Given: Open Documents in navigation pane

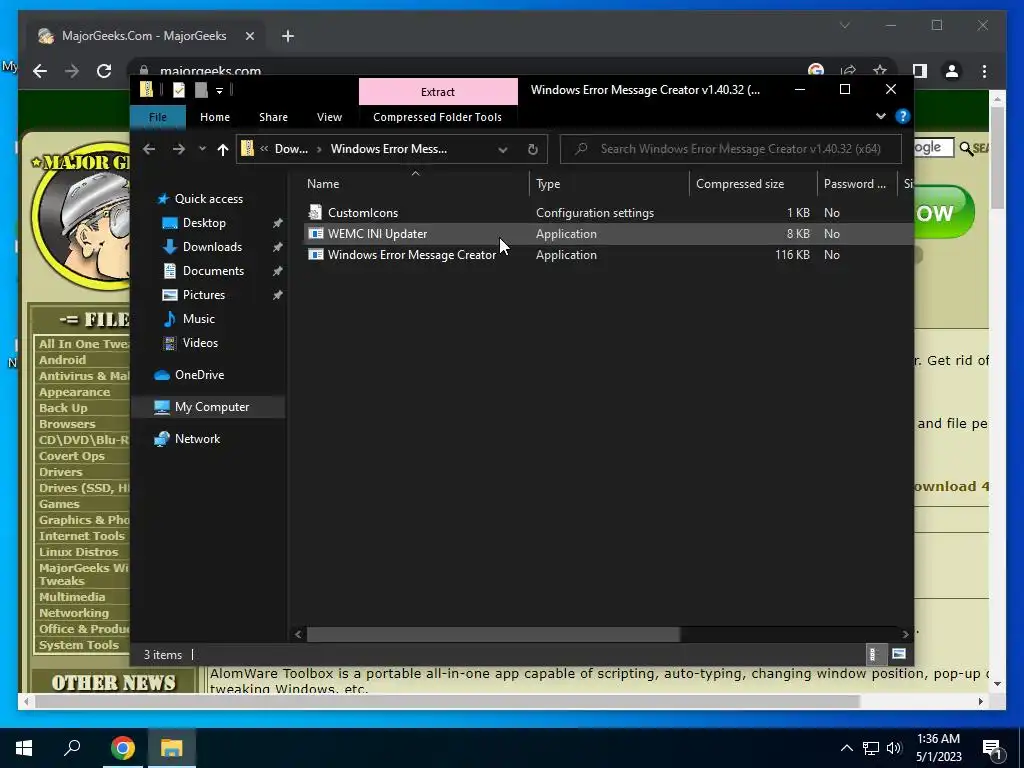Looking at the screenshot, I should coord(213,271).
